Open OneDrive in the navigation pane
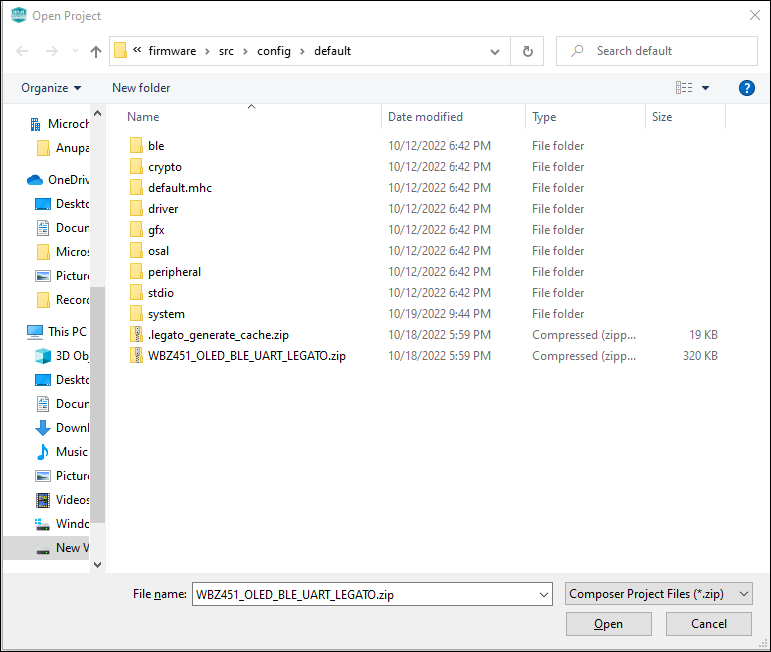 58,180
